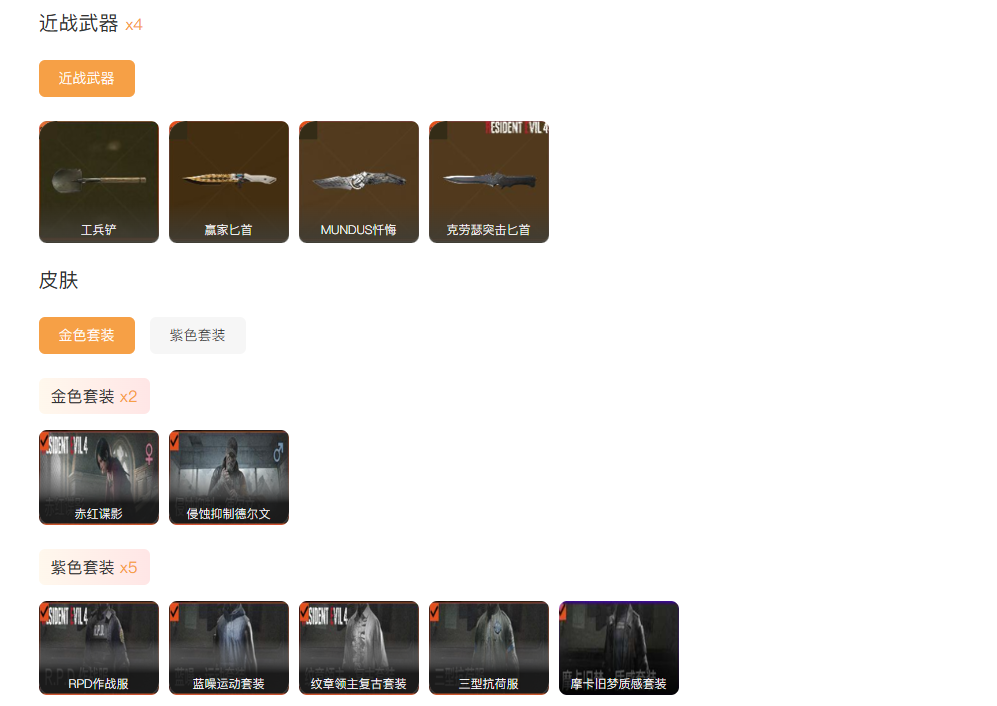The image size is (997, 706).
Task: Select the RPD作战服 outfit card
Action: coord(99,647)
